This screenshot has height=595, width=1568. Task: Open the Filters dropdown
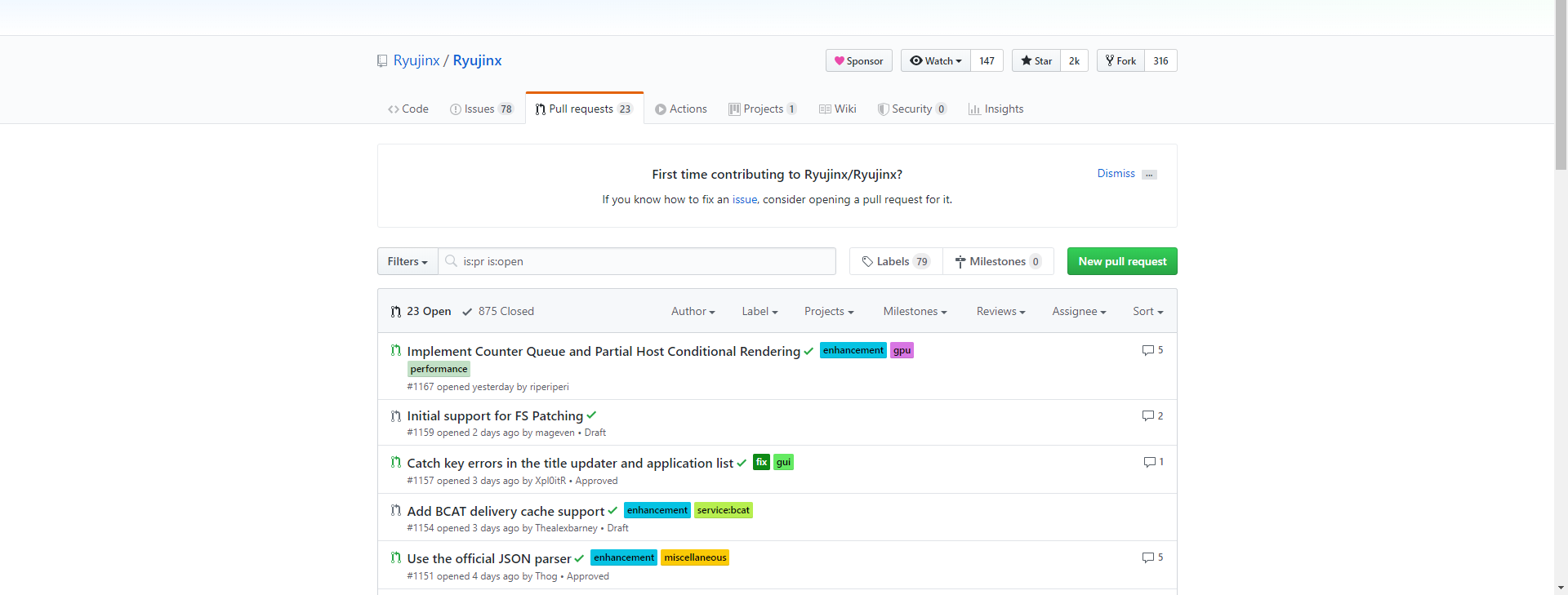[x=408, y=261]
